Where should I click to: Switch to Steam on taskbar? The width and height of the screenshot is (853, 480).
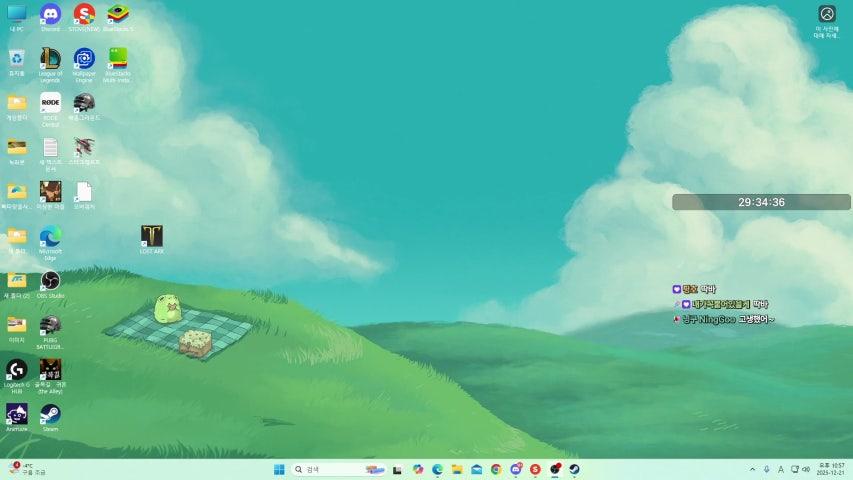point(574,469)
